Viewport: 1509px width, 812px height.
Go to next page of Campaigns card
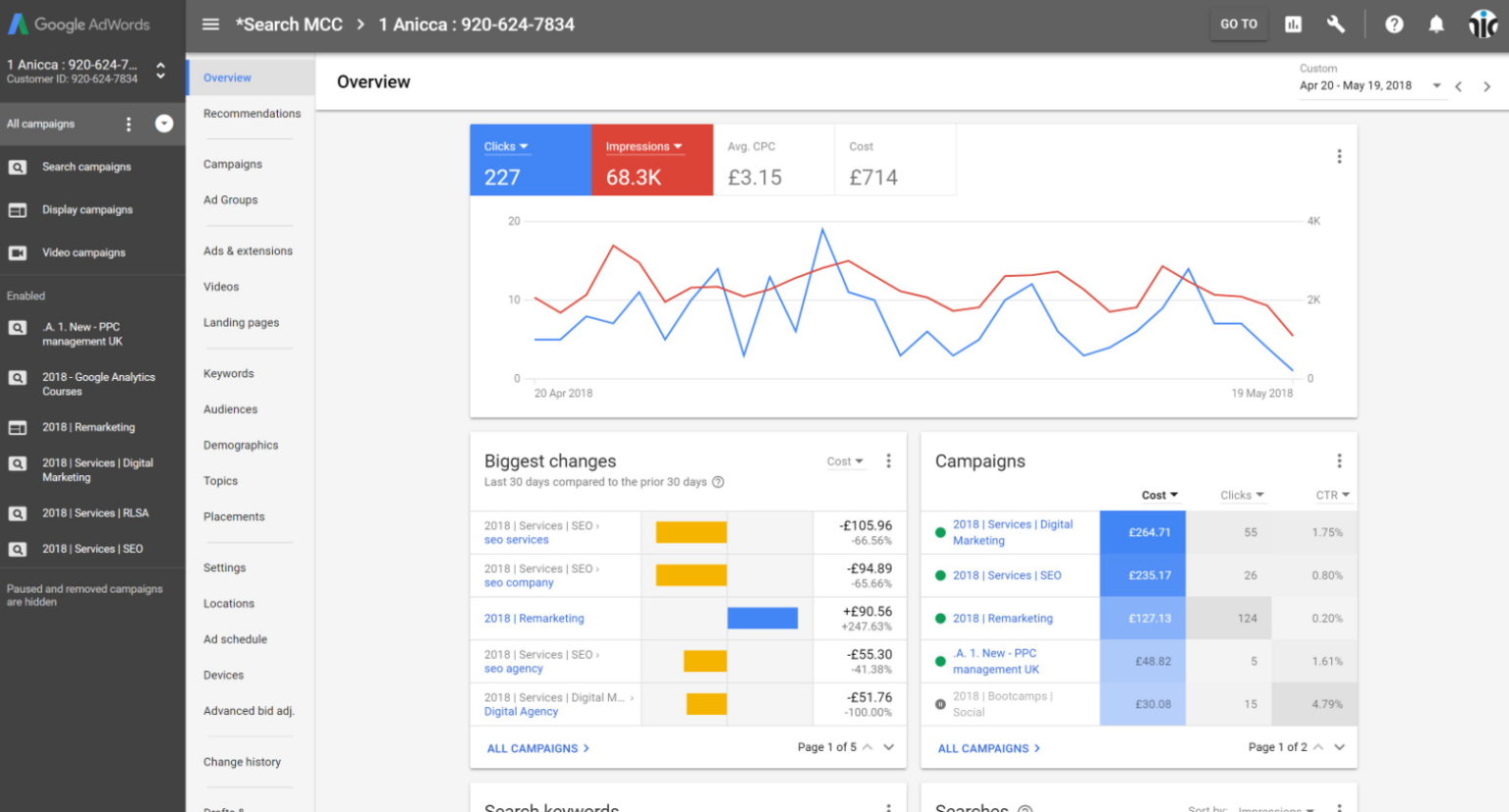tap(1339, 747)
